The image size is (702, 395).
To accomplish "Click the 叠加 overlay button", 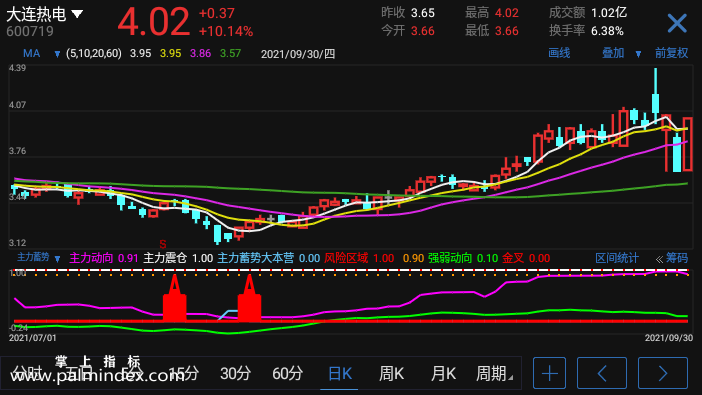I will [x=613, y=53].
